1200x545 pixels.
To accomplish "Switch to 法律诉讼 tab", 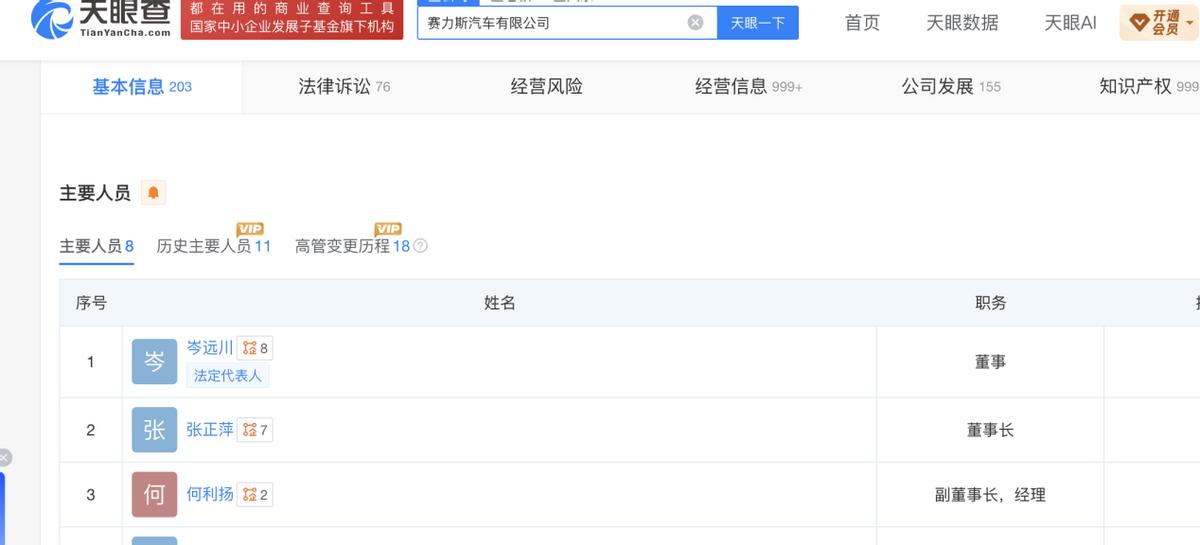I will [344, 87].
